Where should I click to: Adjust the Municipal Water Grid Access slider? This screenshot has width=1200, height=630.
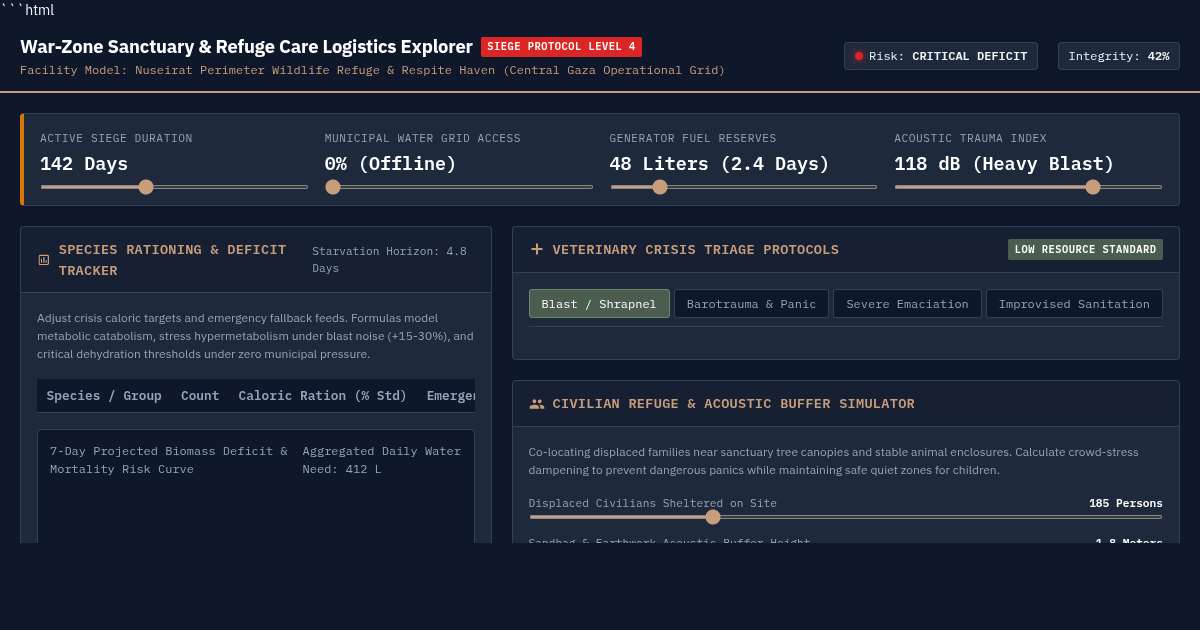(x=459, y=187)
